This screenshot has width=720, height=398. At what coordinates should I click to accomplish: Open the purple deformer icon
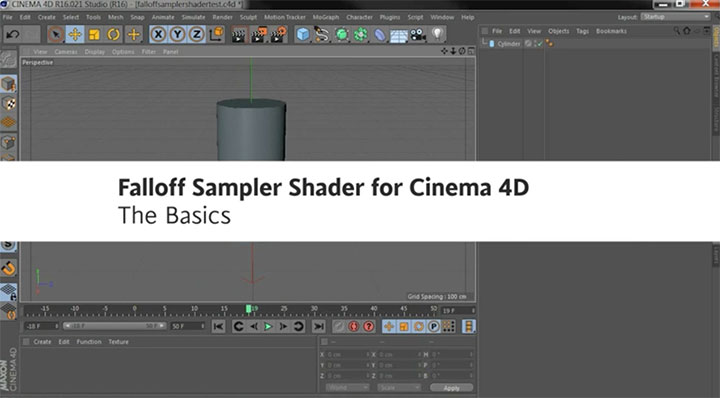[380, 34]
